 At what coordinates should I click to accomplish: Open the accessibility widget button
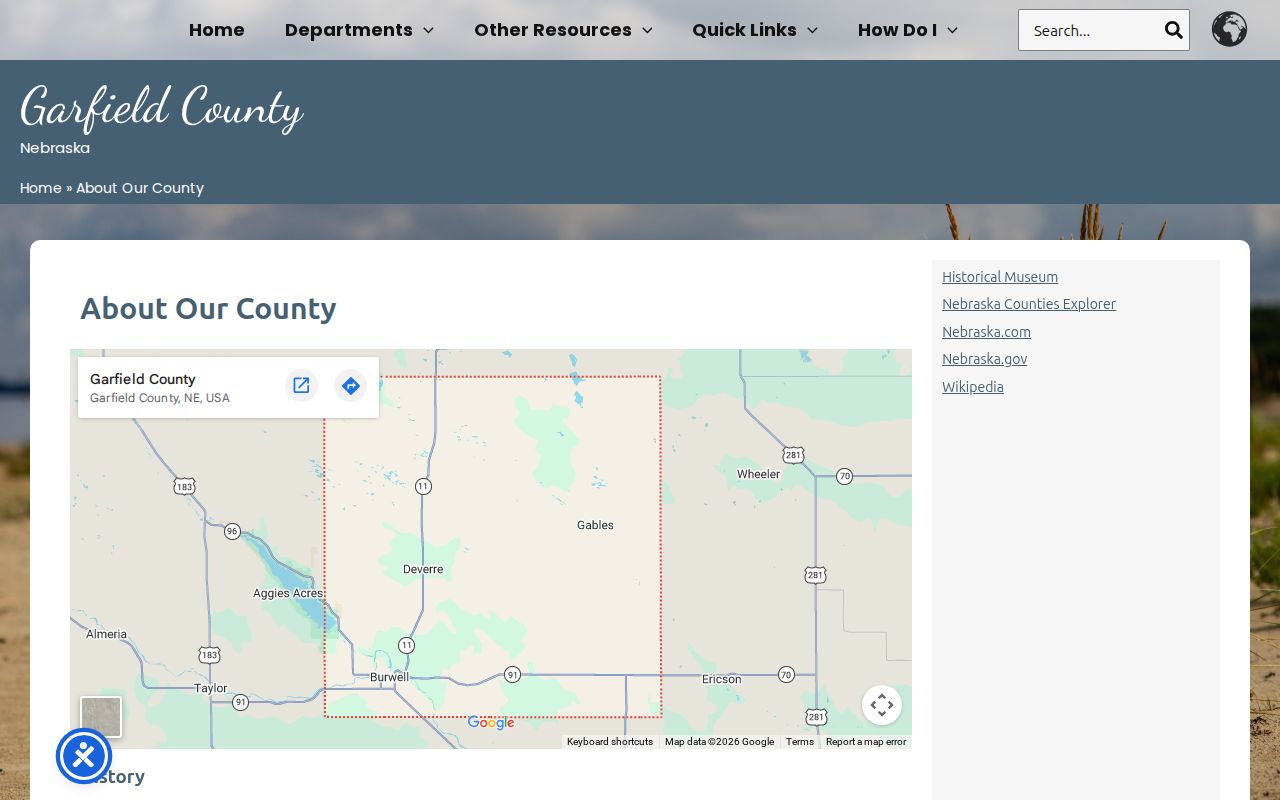click(x=84, y=756)
